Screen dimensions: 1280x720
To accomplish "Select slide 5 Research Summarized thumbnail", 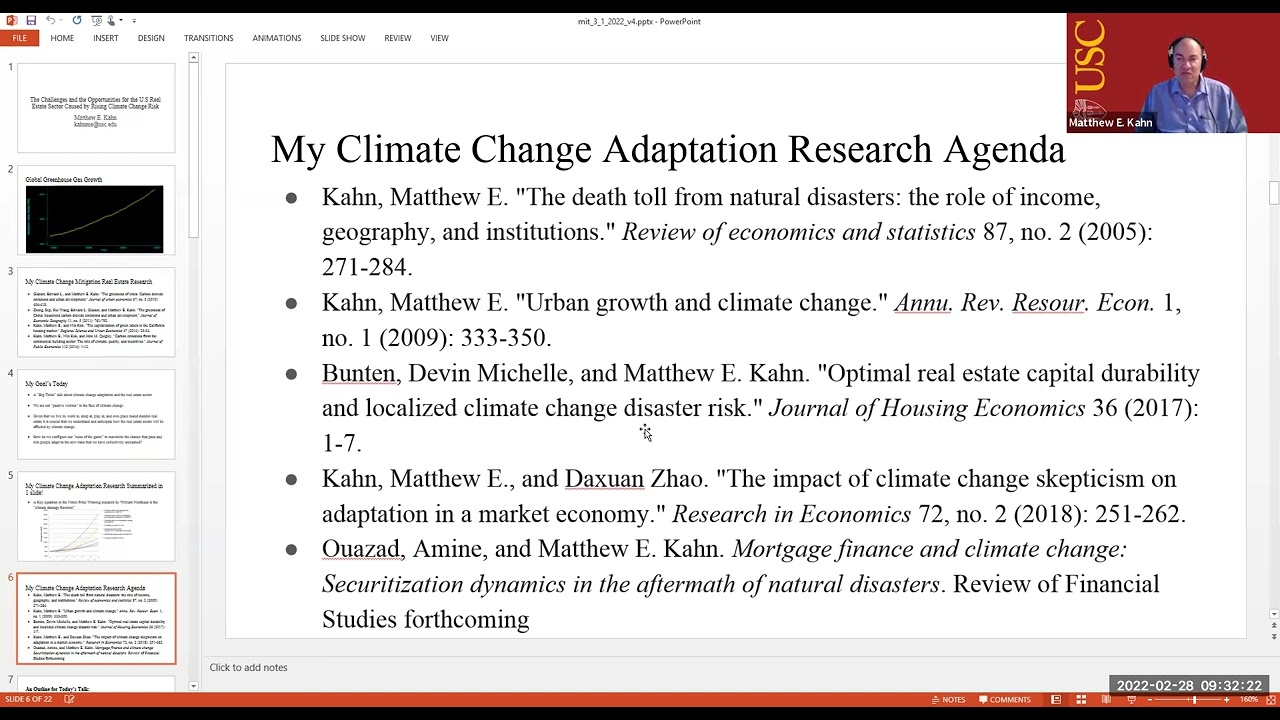I will [x=95, y=516].
